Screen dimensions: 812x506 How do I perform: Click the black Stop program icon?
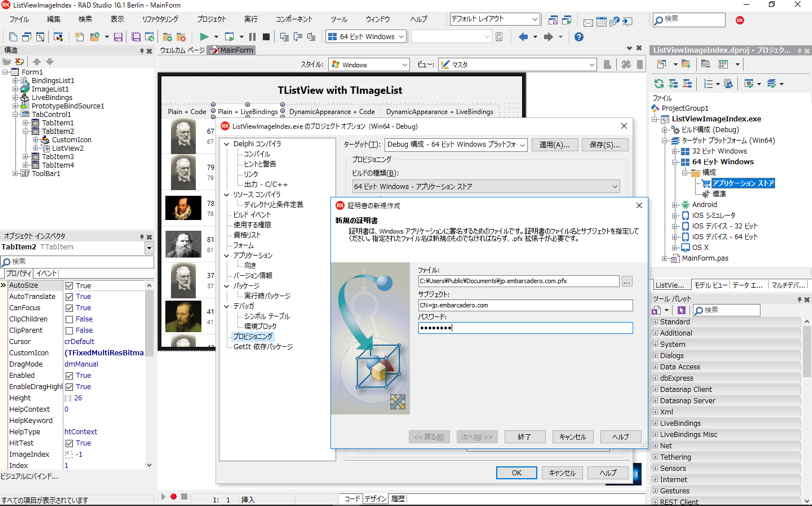pyautogui.click(x=266, y=37)
